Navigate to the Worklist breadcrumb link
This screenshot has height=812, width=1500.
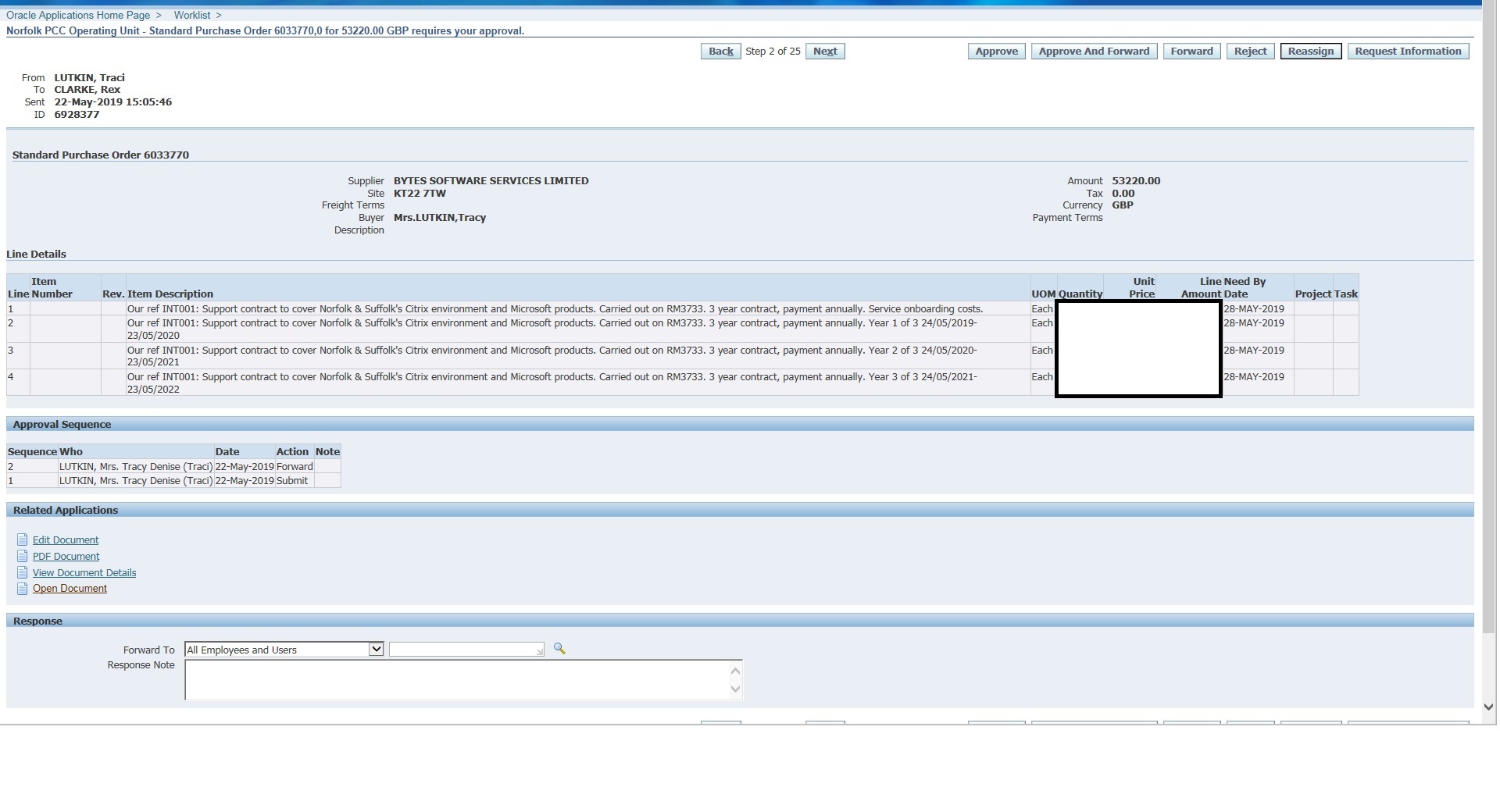coord(192,15)
